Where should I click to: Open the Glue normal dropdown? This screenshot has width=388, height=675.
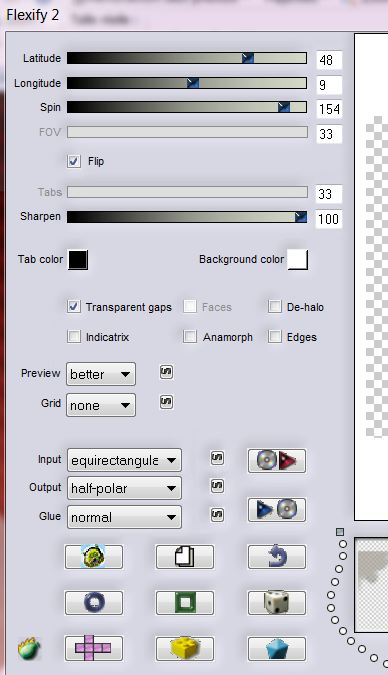click(x=124, y=517)
